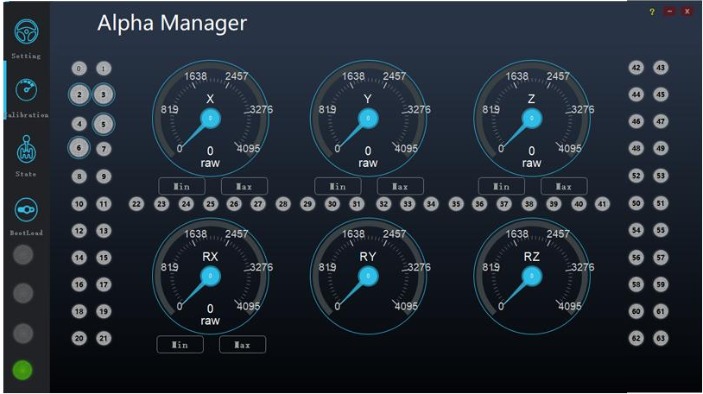This screenshot has width=703, height=394.
Task: Click button indicator 62
Action: pyautogui.click(x=636, y=338)
